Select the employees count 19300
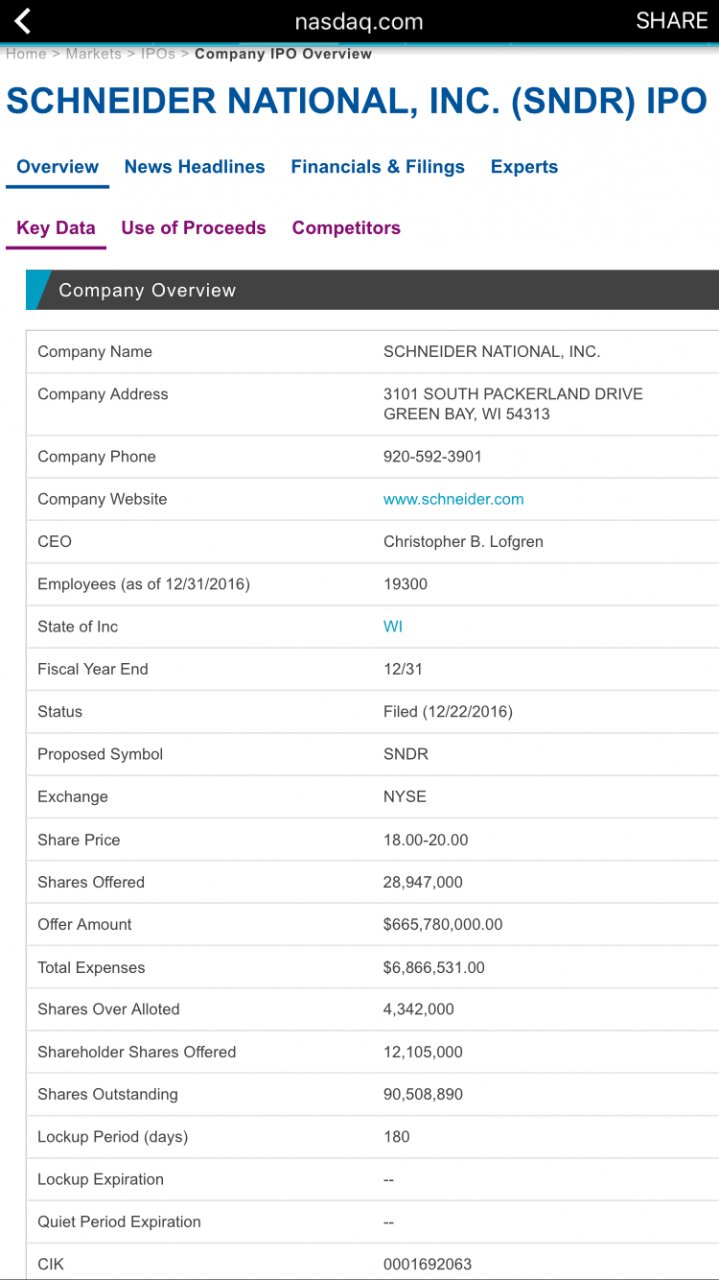This screenshot has width=719, height=1280. [405, 584]
